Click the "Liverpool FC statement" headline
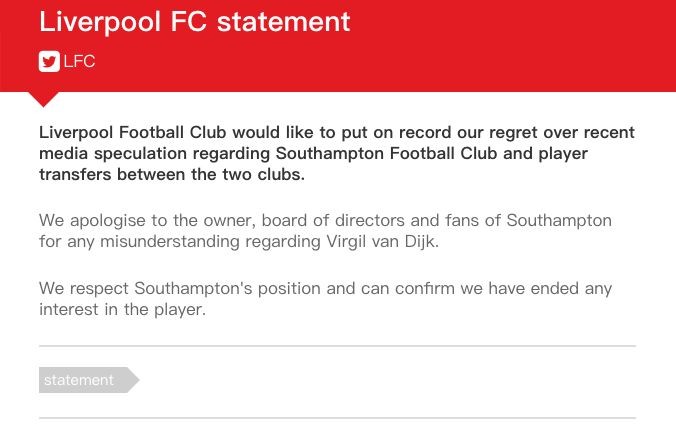The width and height of the screenshot is (676, 432). point(194,21)
